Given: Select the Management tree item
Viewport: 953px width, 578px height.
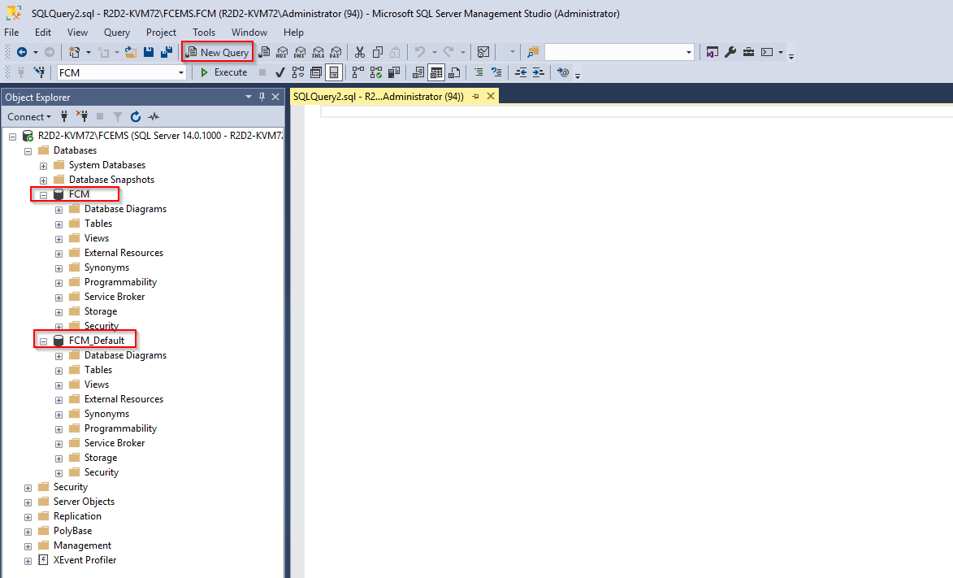Looking at the screenshot, I should coord(82,545).
